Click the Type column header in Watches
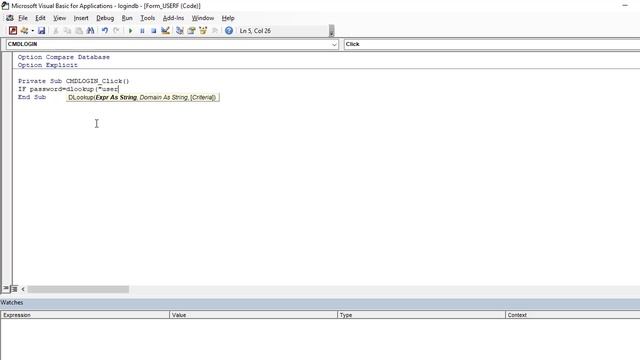Screen dimensions: 640x360 pos(421,315)
